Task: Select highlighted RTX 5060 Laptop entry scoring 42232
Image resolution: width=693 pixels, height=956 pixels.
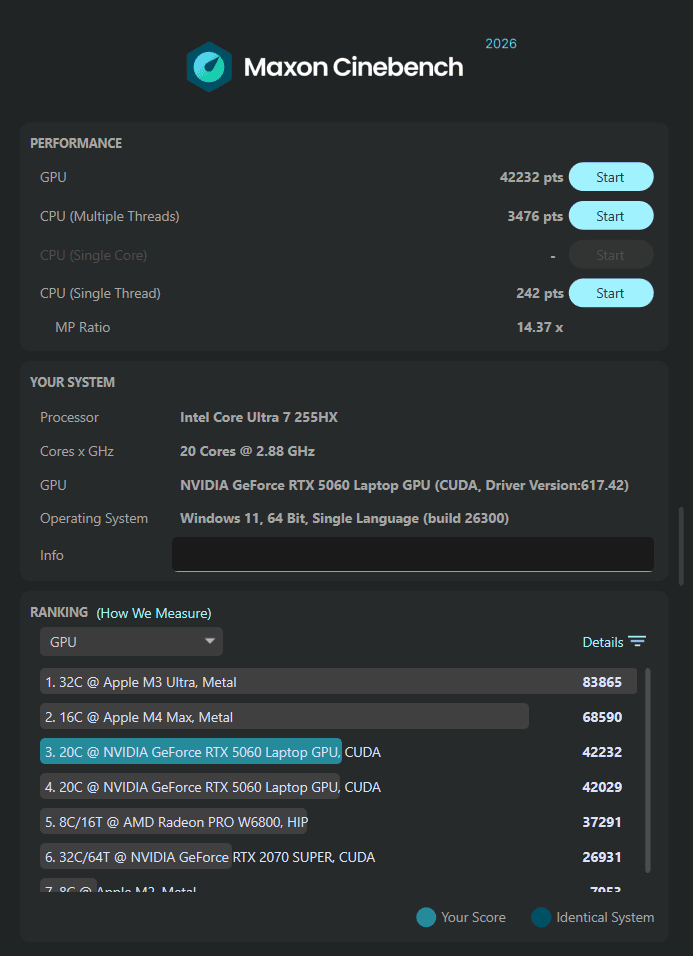Action: pos(338,752)
